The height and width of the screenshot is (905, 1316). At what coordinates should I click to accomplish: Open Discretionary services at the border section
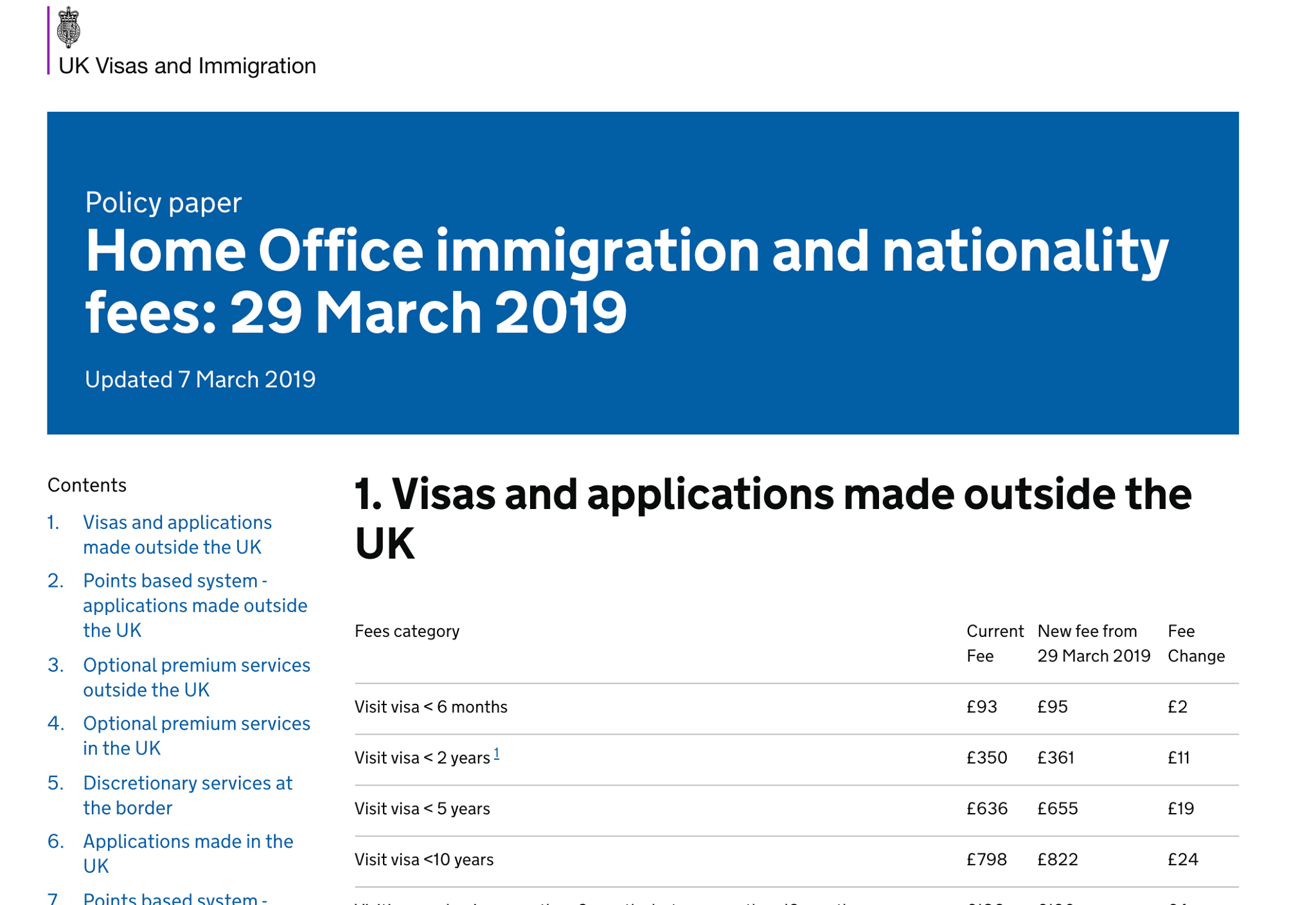tap(188, 795)
